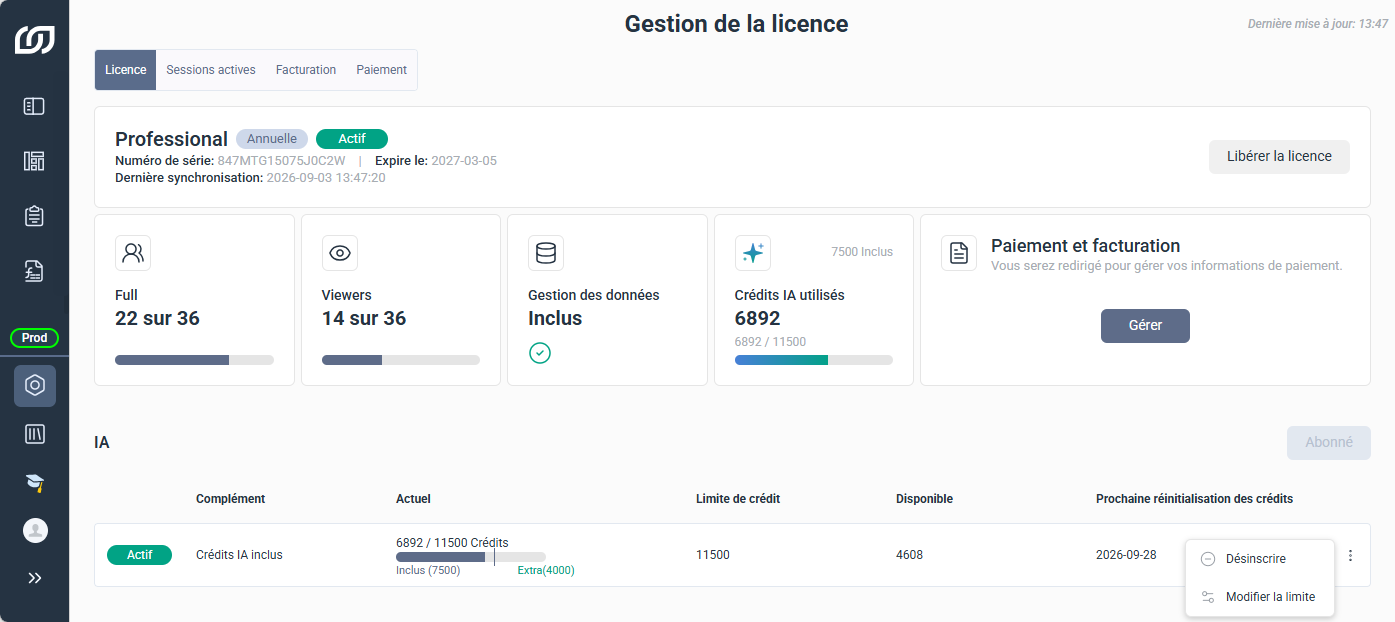Click the Professional plan title
This screenshot has height=622, width=1395.
tap(172, 139)
